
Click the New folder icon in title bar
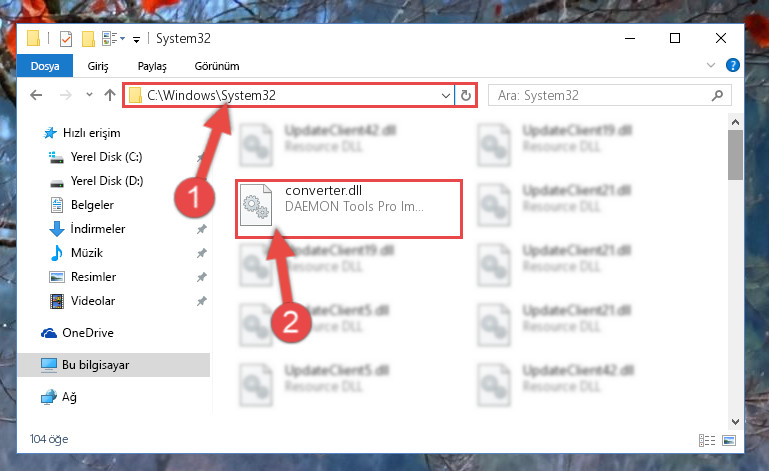click(x=88, y=38)
